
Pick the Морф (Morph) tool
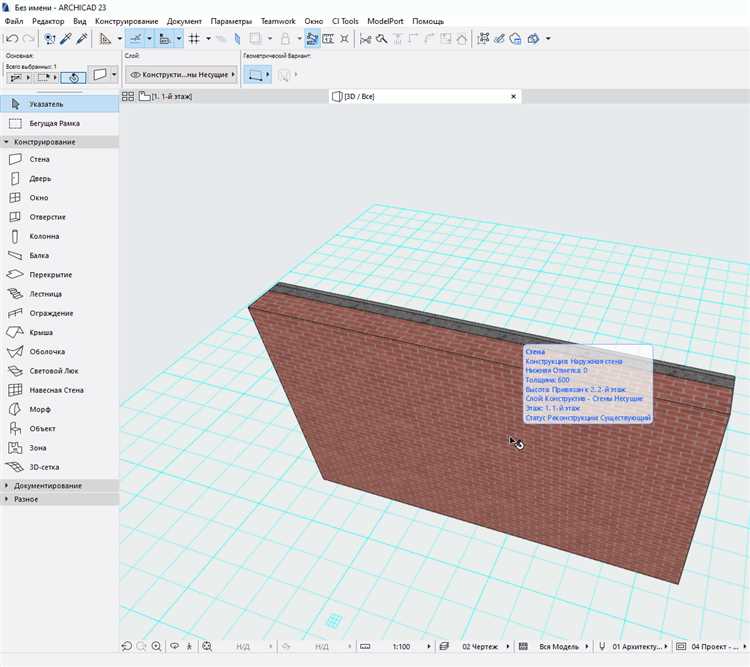[x=40, y=409]
